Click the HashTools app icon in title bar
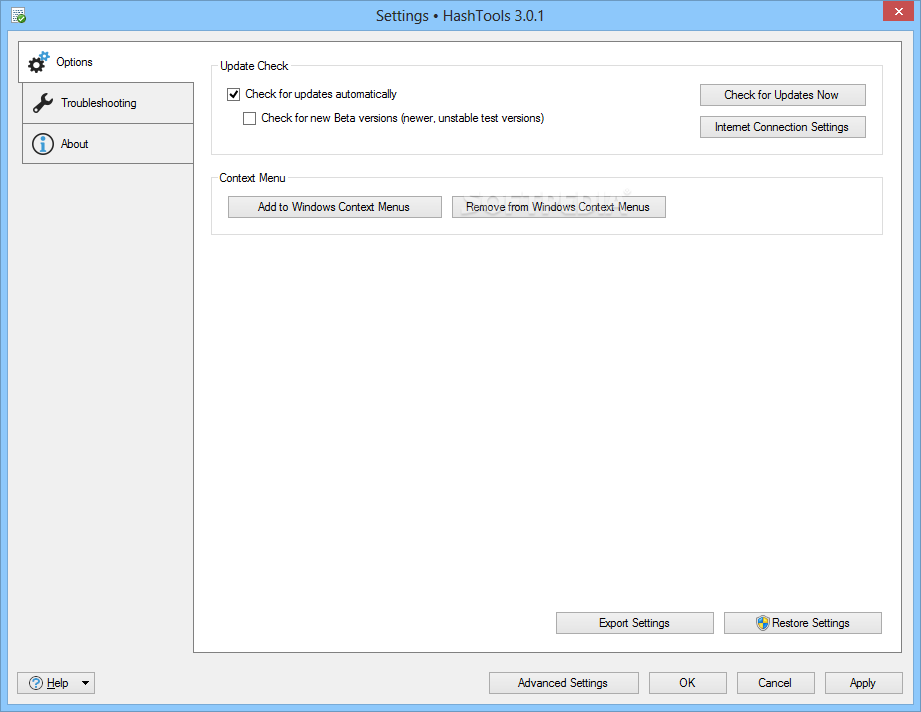Viewport: 921px width, 712px height. point(19,15)
